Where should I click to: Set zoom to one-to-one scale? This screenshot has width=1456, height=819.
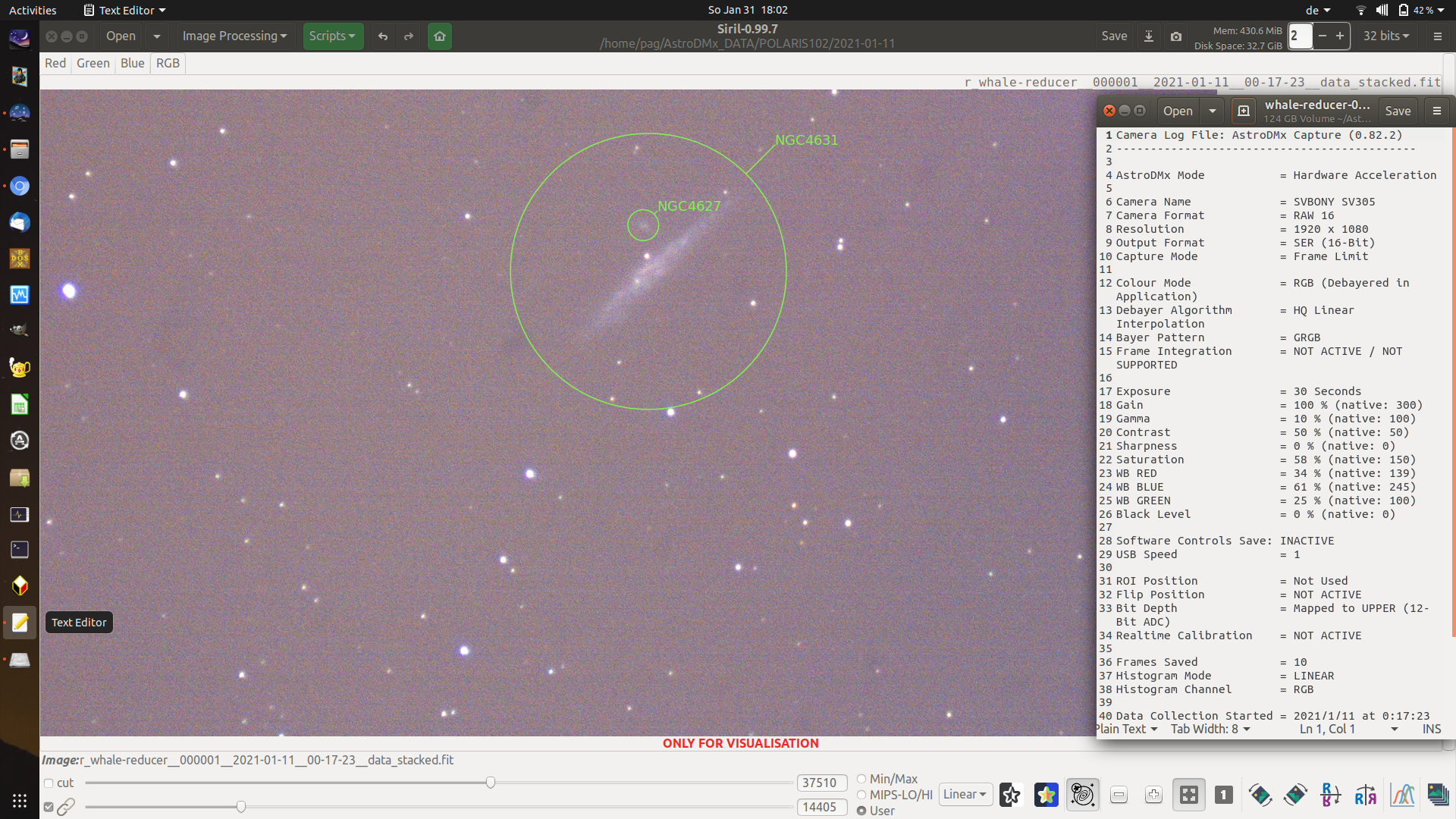pos(1224,795)
